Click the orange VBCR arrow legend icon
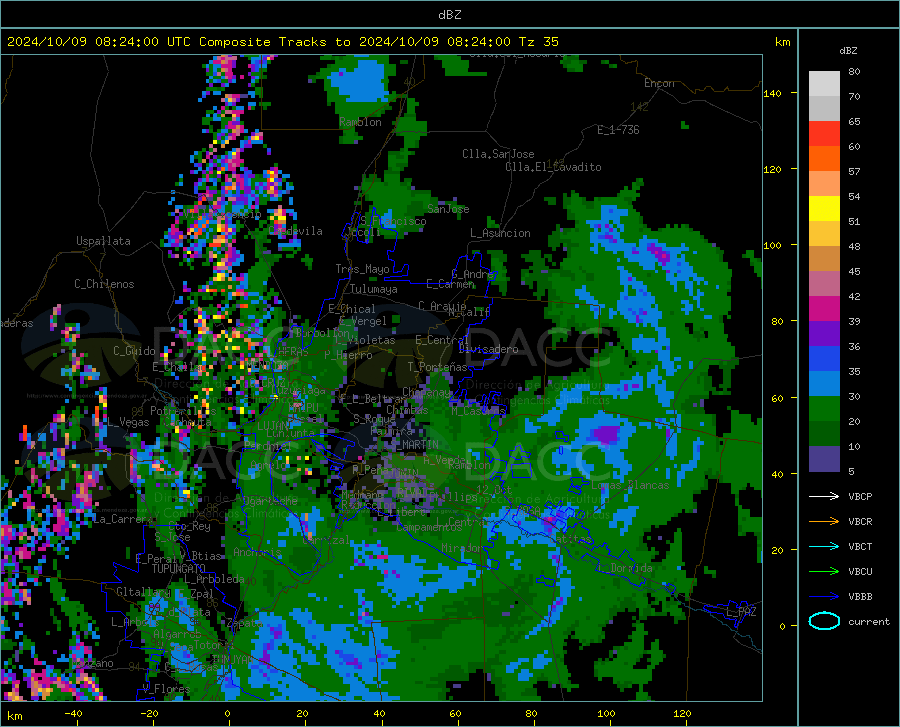Screen dimensions: 900x727 coord(824,522)
